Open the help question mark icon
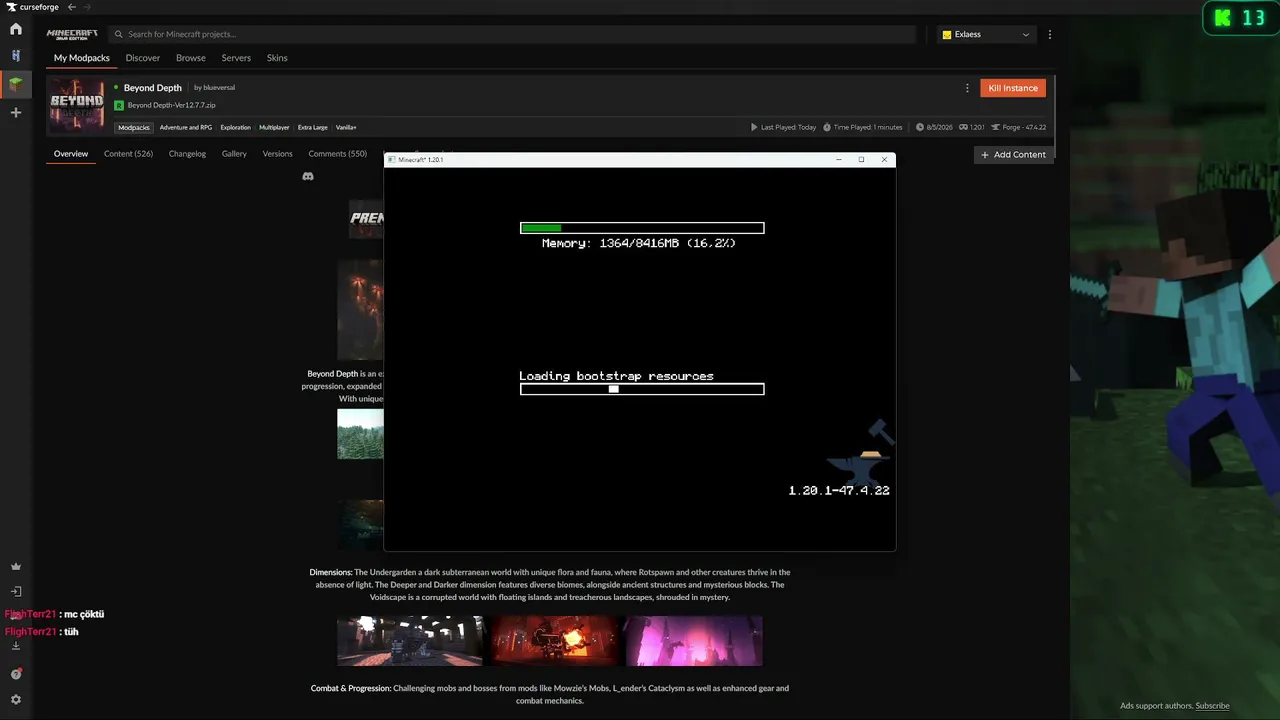This screenshot has width=1280, height=720. pos(16,674)
